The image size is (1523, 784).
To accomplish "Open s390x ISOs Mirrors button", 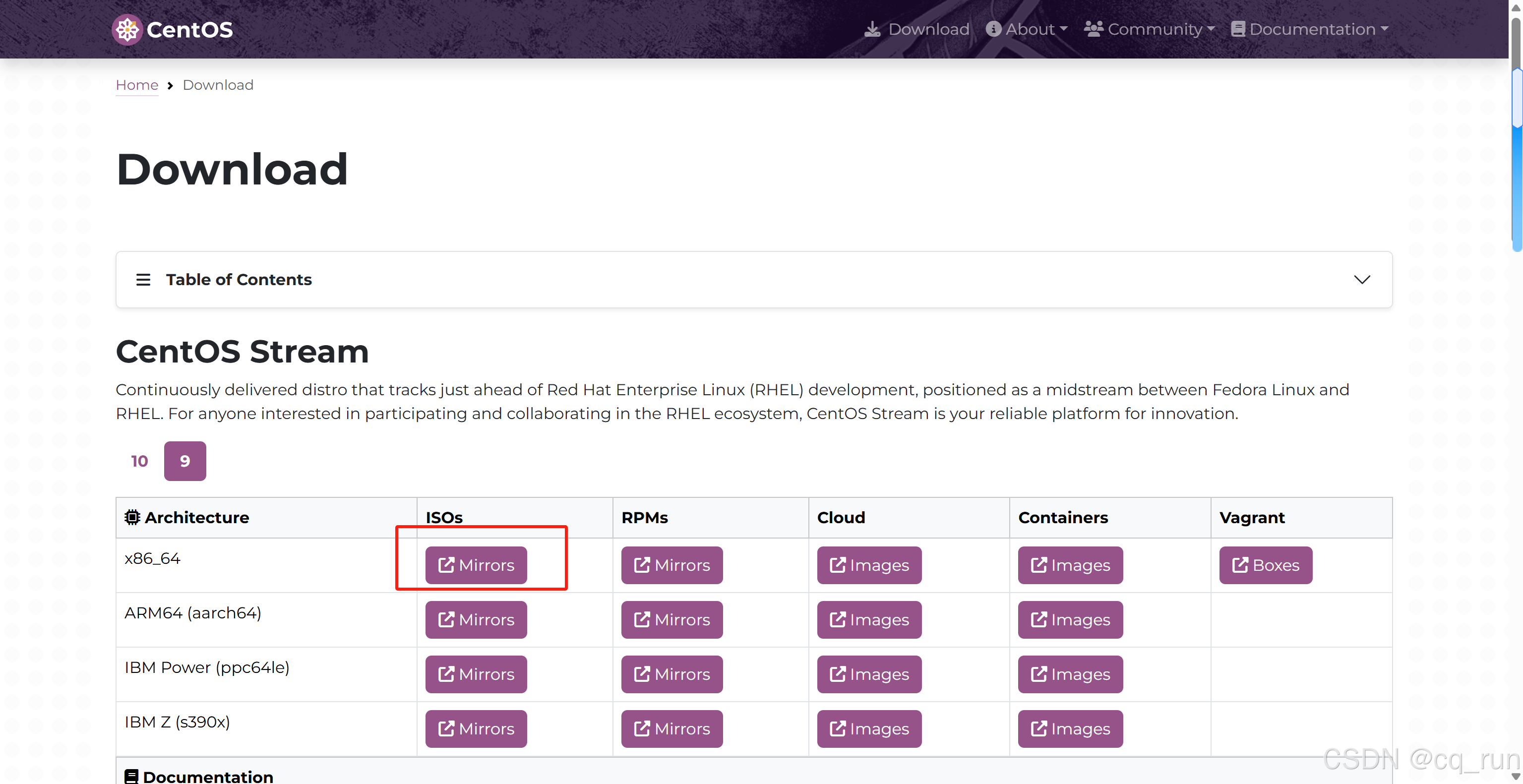I will click(x=476, y=729).
